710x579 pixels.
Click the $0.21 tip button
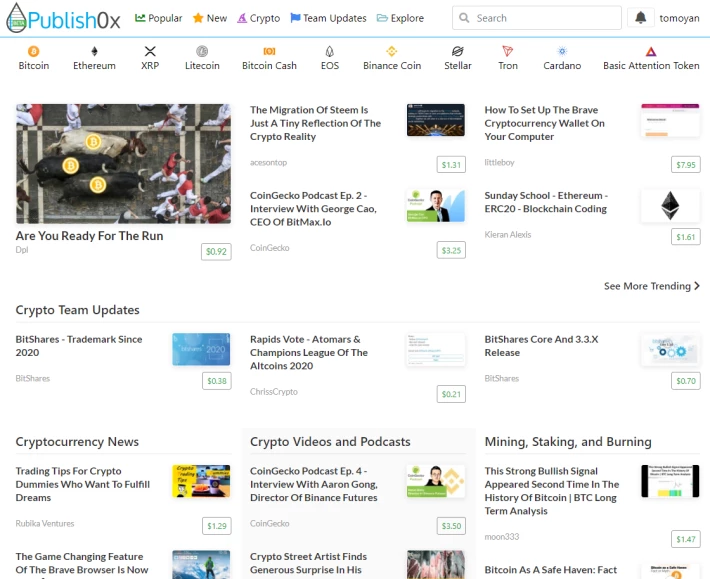pos(451,394)
